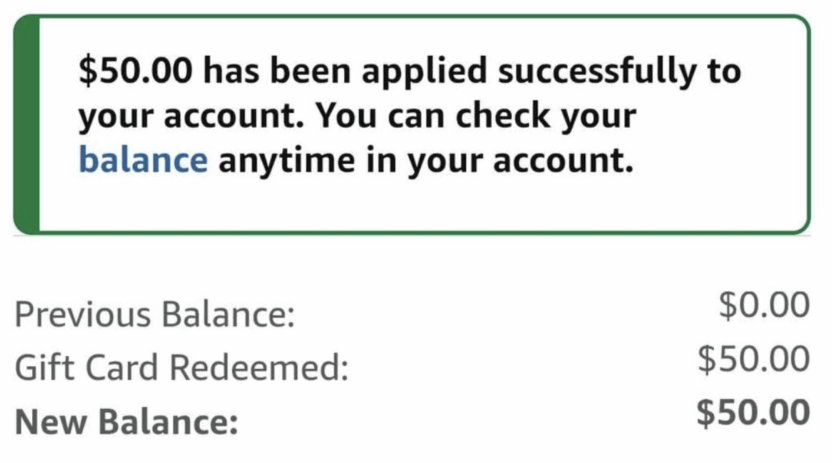Open the blue "balance" link

click(x=142, y=160)
